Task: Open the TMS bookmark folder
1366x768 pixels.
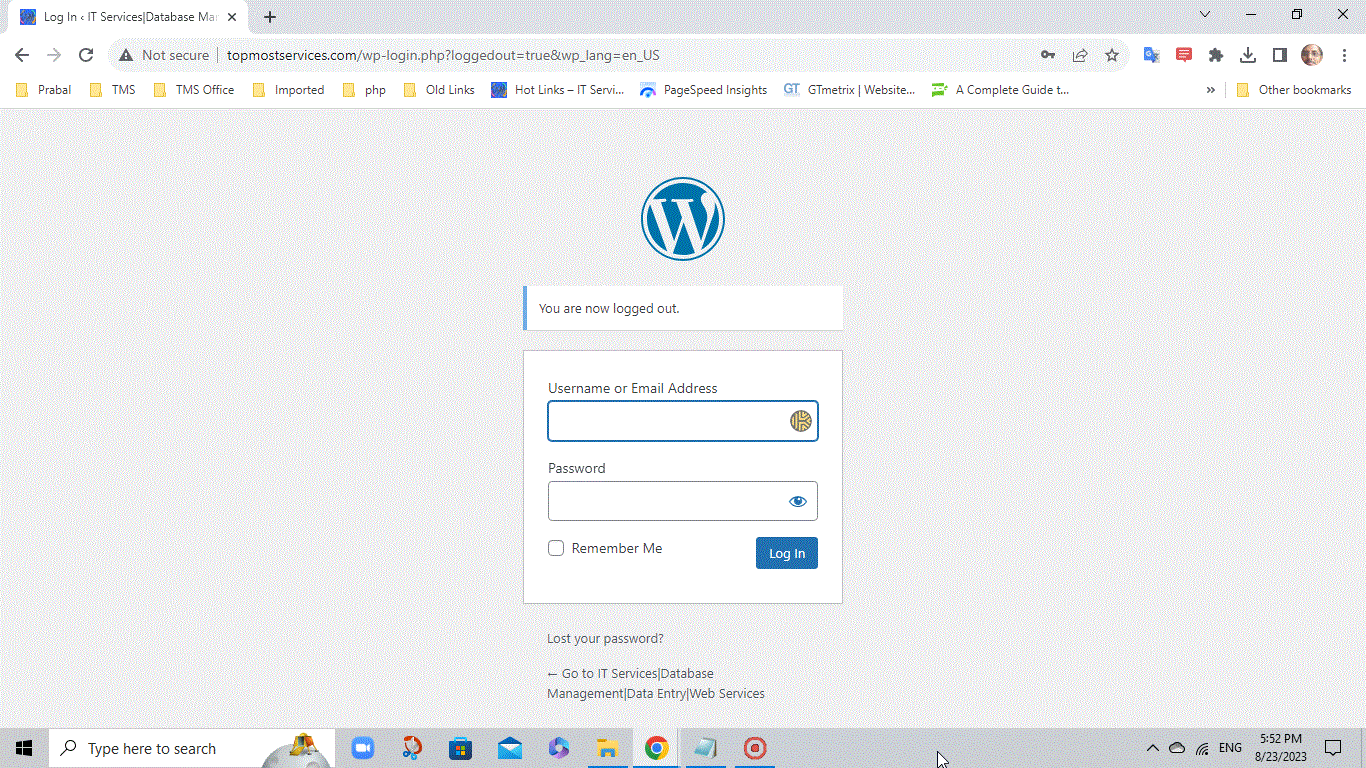Action: point(112,90)
